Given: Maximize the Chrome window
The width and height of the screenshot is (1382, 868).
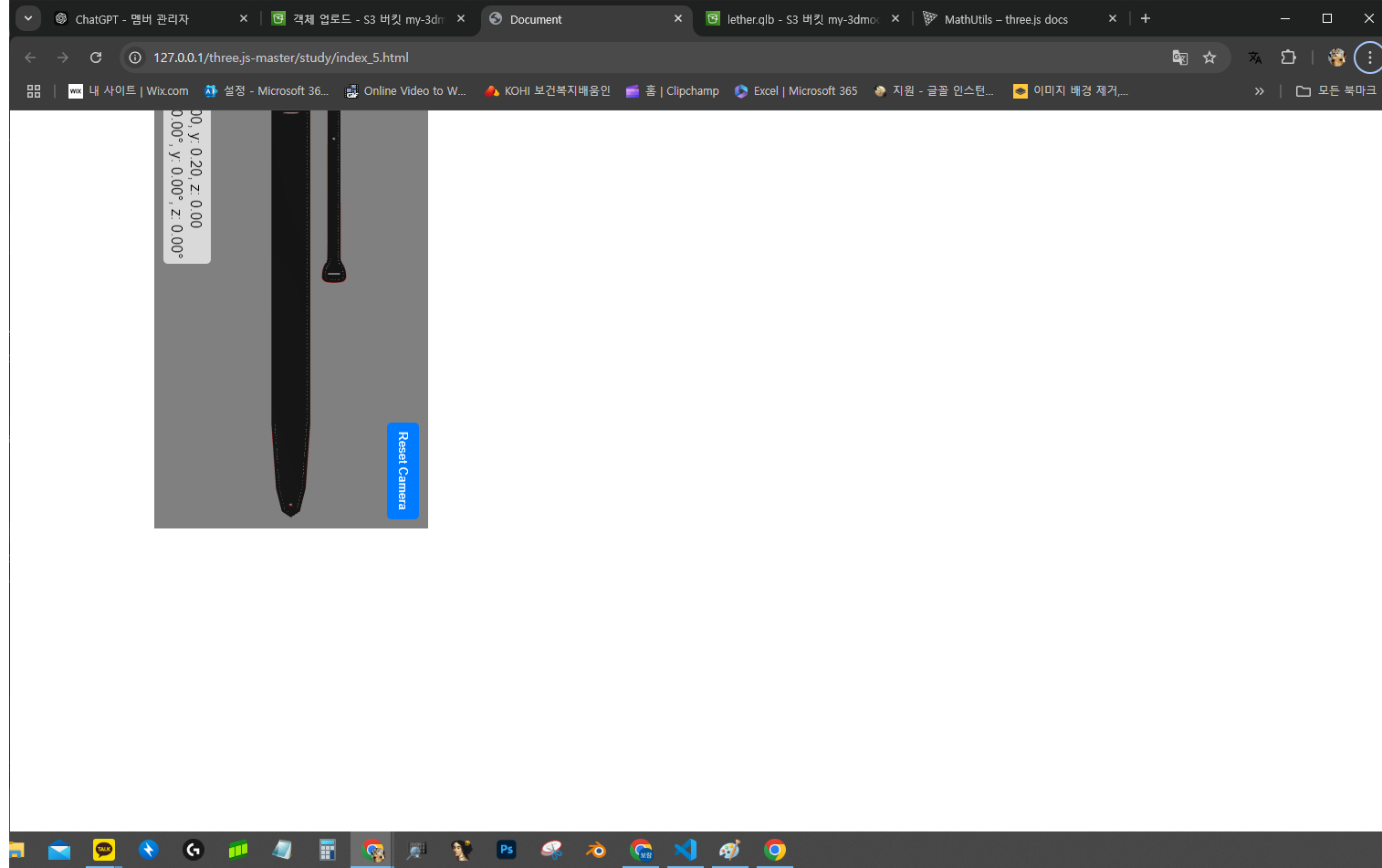Looking at the screenshot, I should (x=1327, y=18).
